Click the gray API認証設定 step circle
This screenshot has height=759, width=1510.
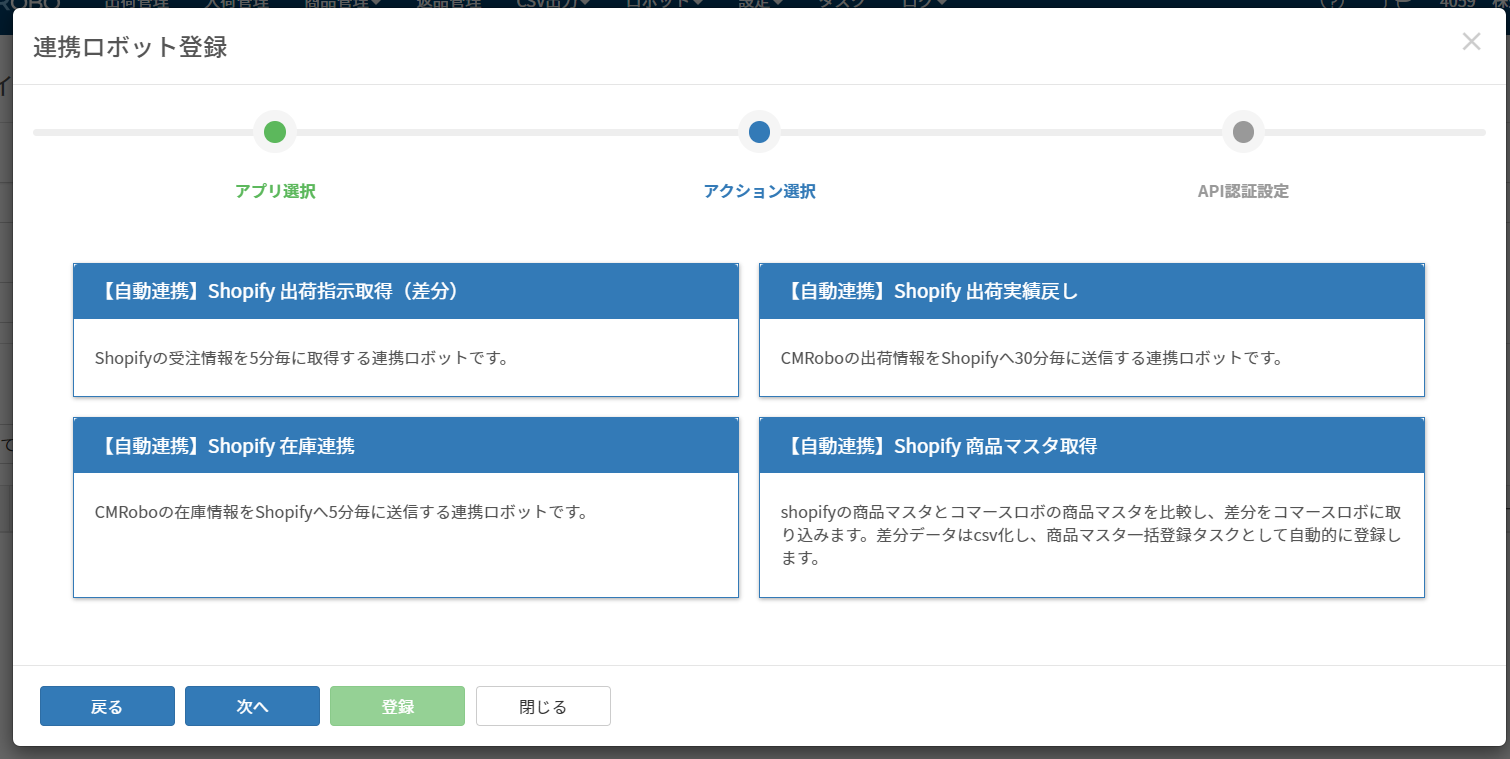click(x=1243, y=132)
